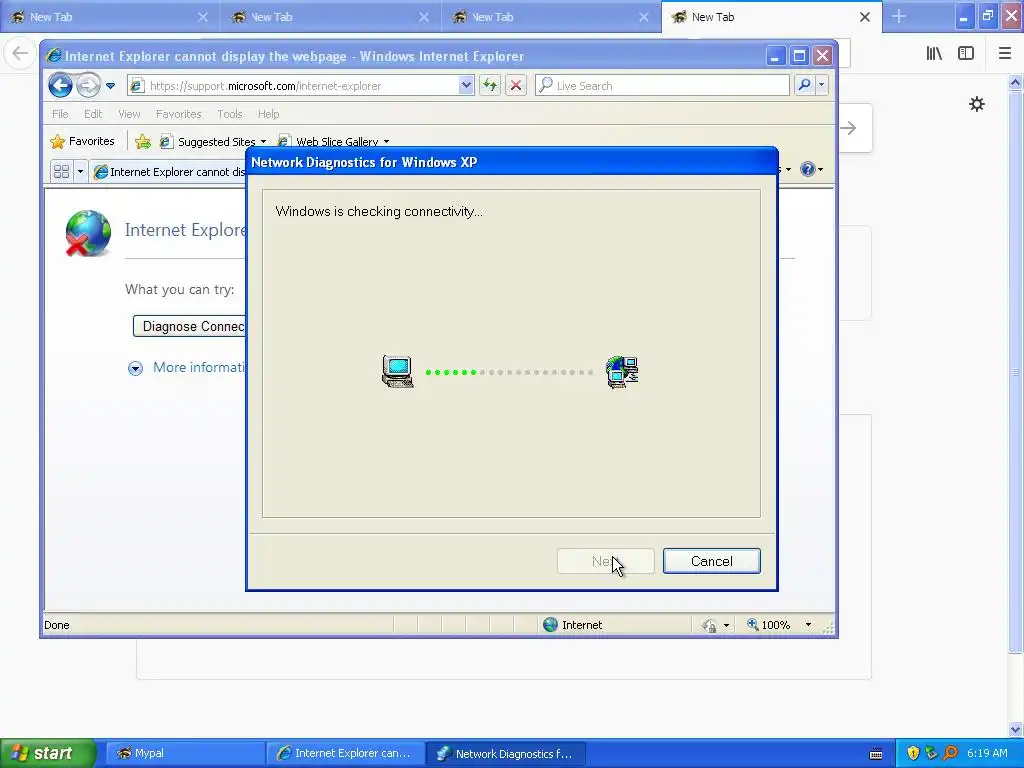Click the IE Help question mark icon
The width and height of the screenshot is (1024, 768).
808,169
